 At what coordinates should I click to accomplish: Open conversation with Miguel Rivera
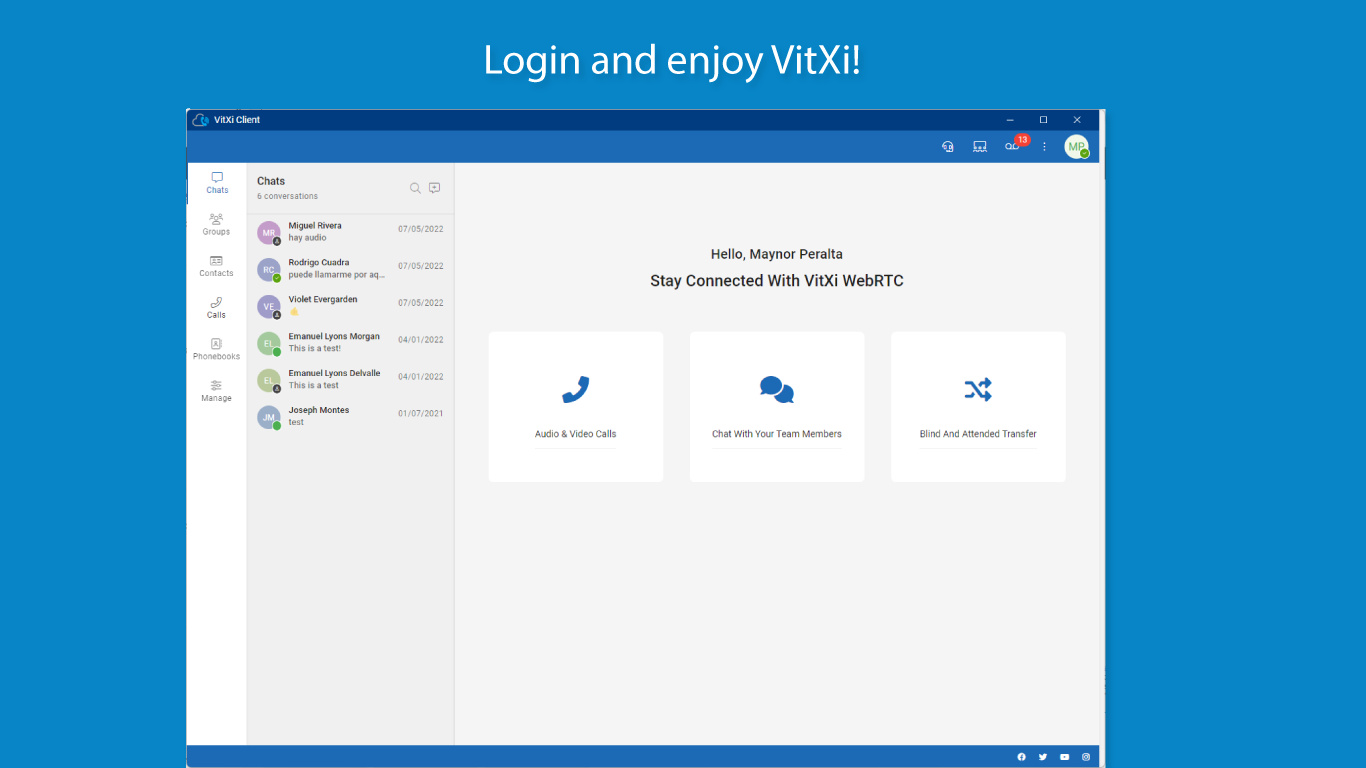[350, 232]
